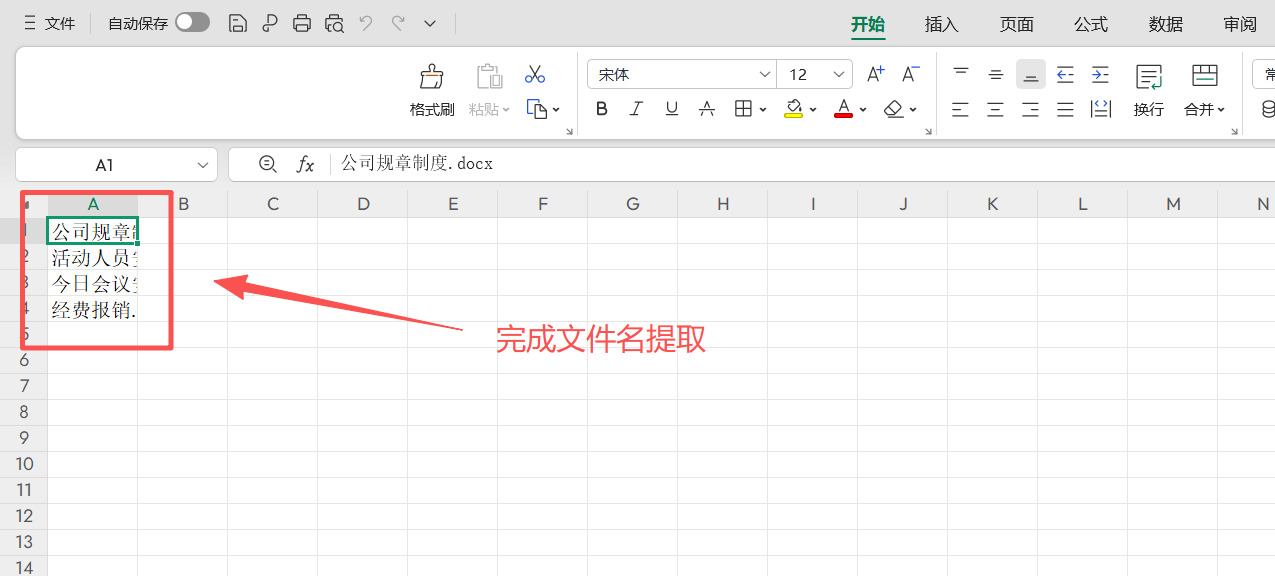The width and height of the screenshot is (1275, 576).
Task: Click the distributed alignment icon
Action: pyautogui.click(x=1101, y=109)
